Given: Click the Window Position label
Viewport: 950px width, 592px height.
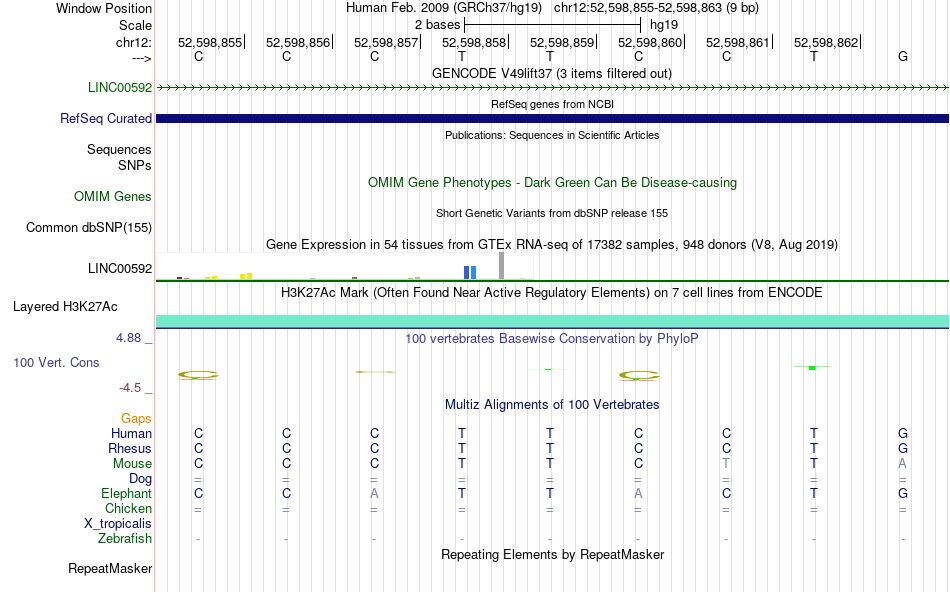Looking at the screenshot, I should pyautogui.click(x=104, y=8).
